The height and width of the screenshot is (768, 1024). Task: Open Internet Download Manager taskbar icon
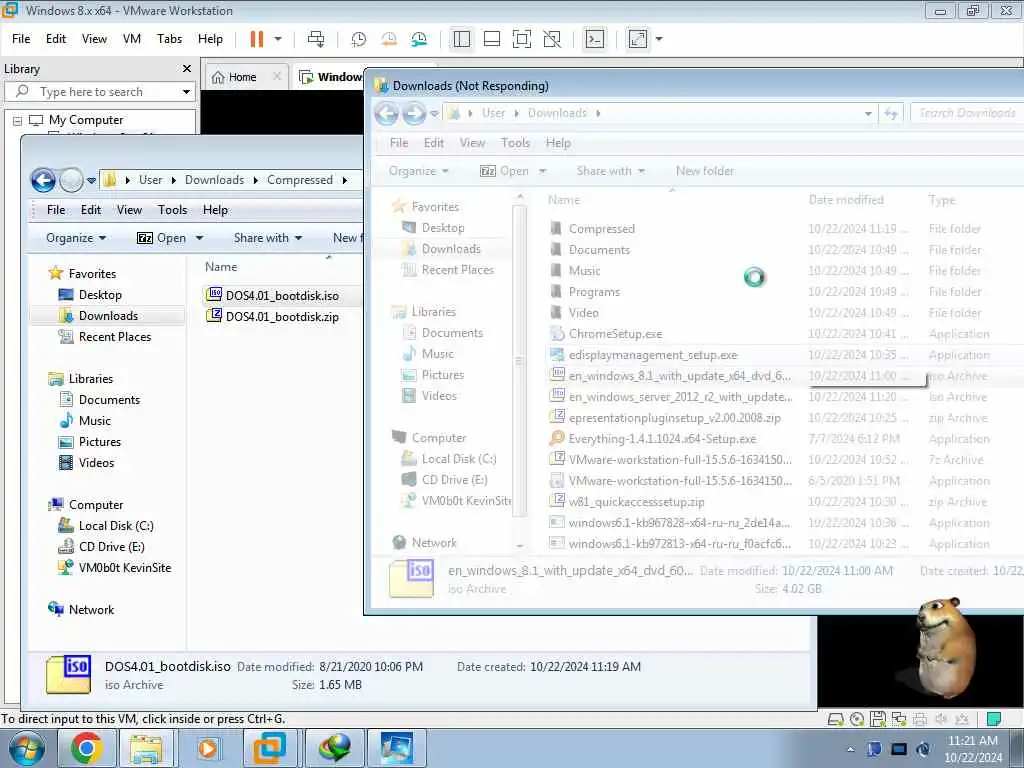pos(334,748)
